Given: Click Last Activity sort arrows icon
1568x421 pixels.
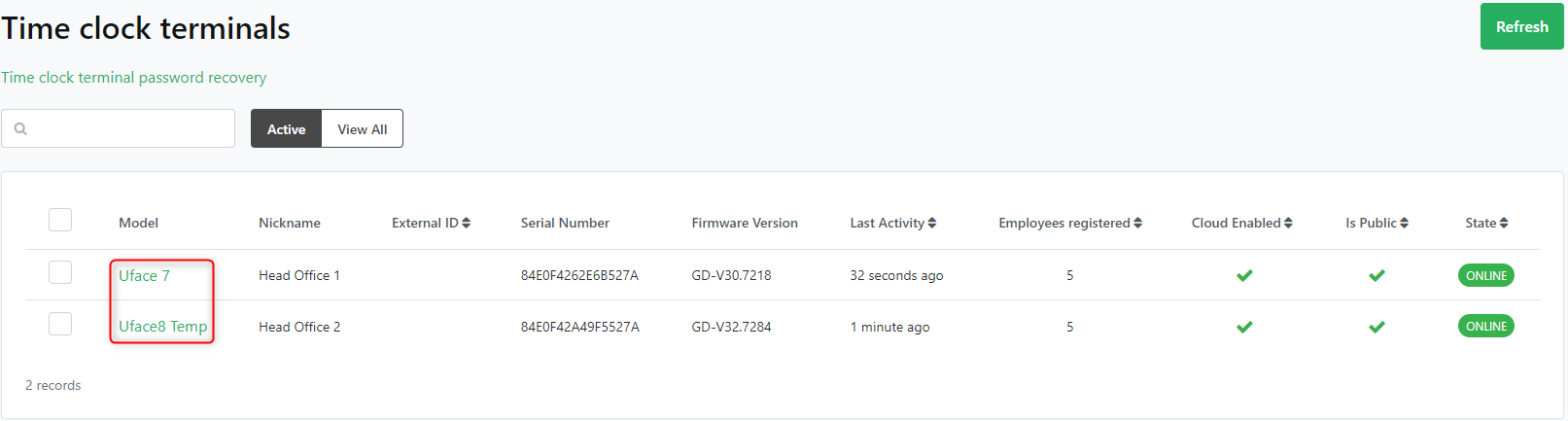Looking at the screenshot, I should point(932,223).
